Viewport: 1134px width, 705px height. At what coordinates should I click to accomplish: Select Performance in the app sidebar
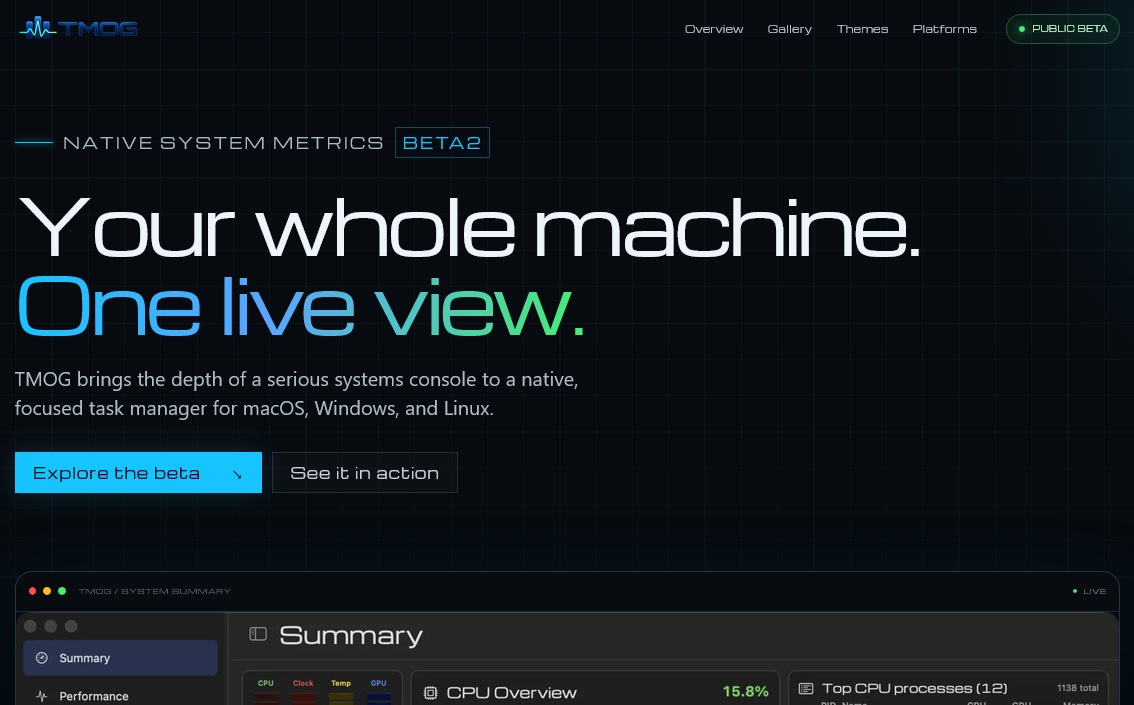click(x=120, y=696)
